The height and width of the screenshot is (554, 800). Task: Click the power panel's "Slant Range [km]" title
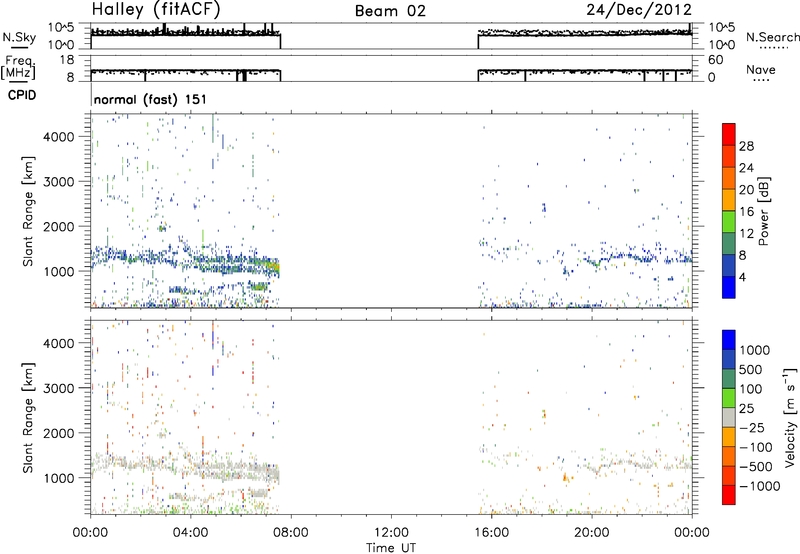28,211
